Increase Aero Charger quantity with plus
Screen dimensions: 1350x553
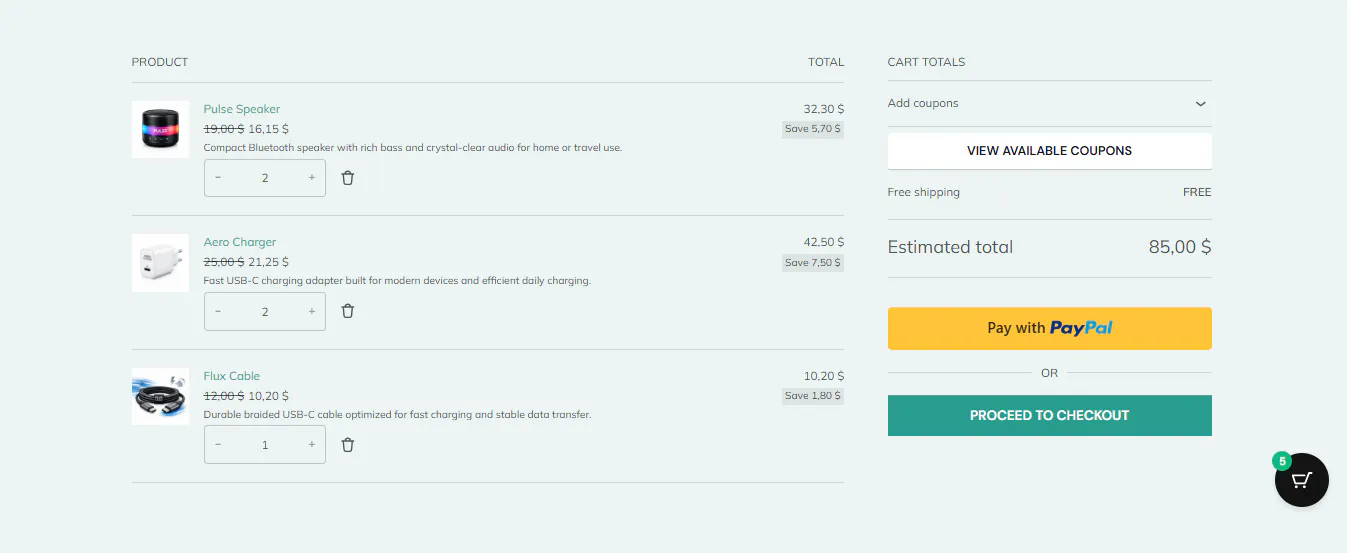(312, 311)
